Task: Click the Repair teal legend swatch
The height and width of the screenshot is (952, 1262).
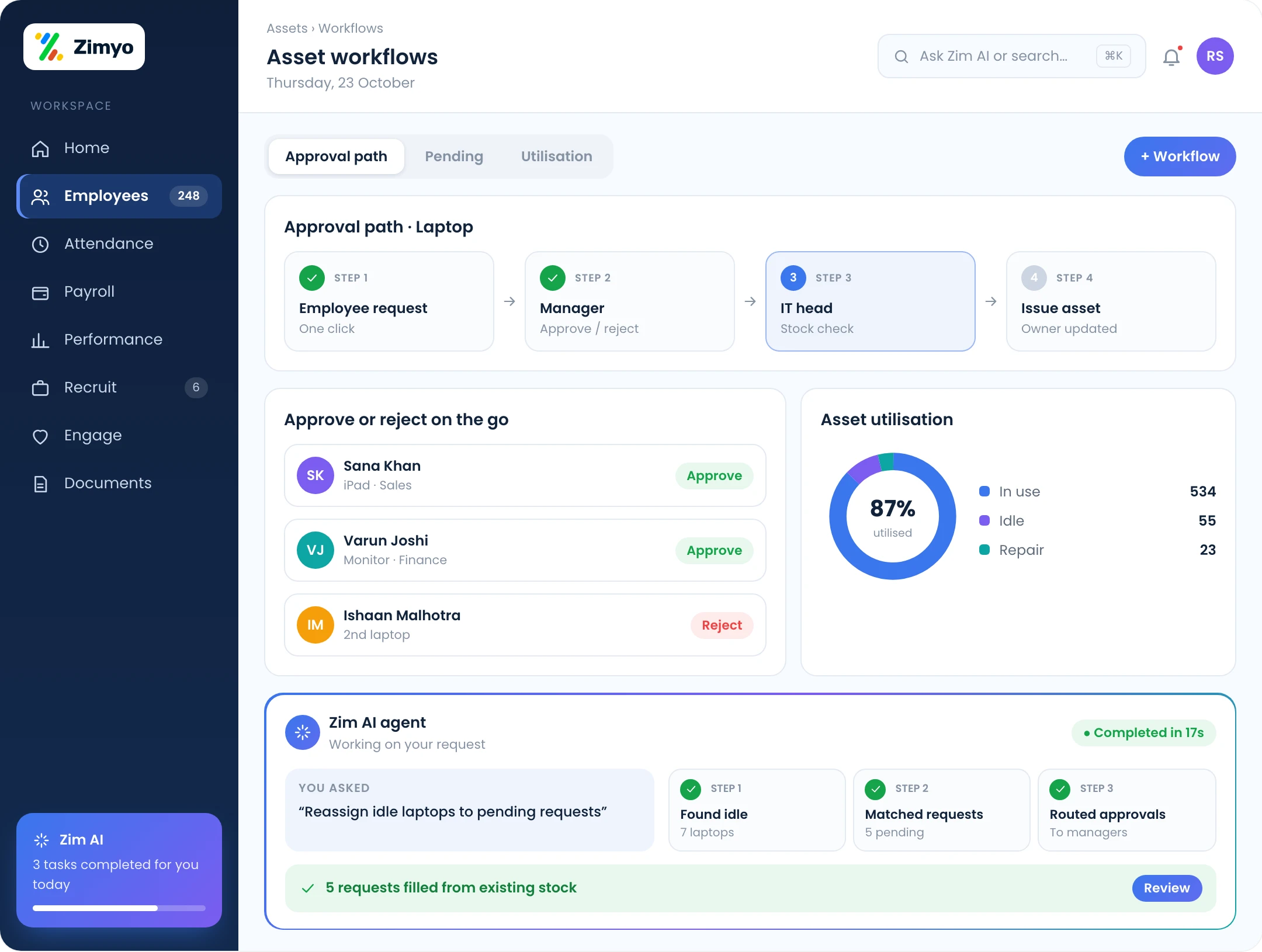Action: coord(984,550)
